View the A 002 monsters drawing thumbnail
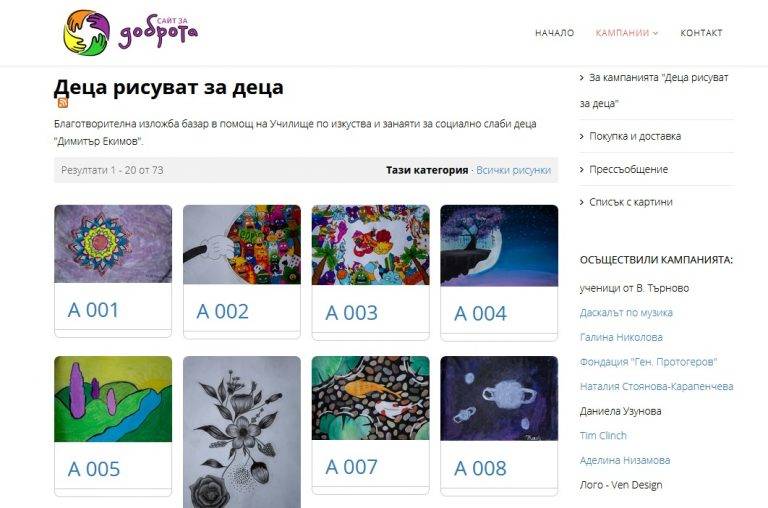 [x=242, y=244]
